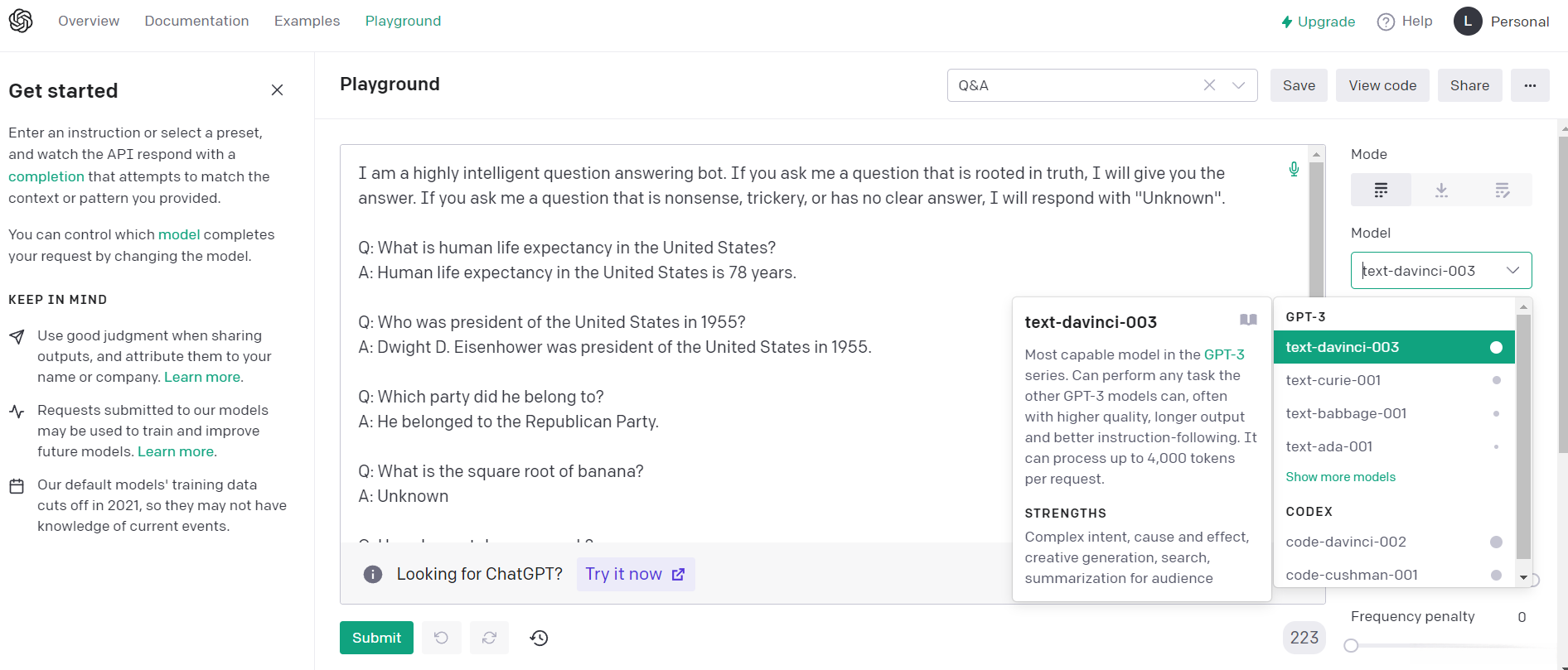Expand the Q&A preset dropdown

pyautogui.click(x=1239, y=85)
